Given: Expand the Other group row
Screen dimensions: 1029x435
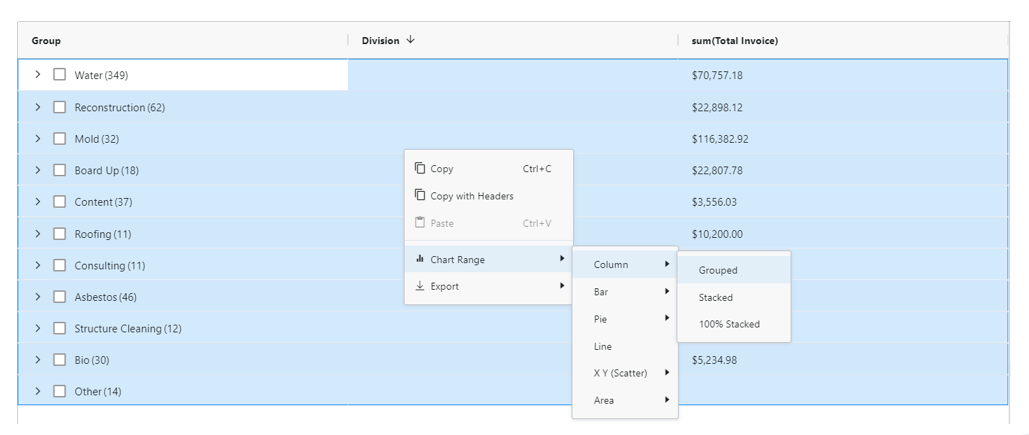Looking at the screenshot, I should (x=37, y=391).
